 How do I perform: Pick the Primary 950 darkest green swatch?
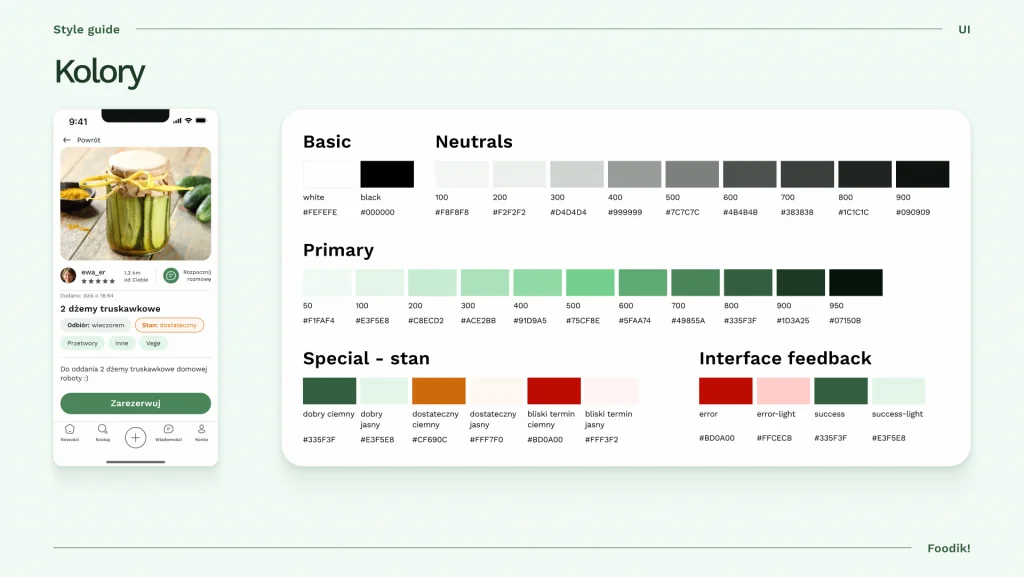pyautogui.click(x=856, y=283)
